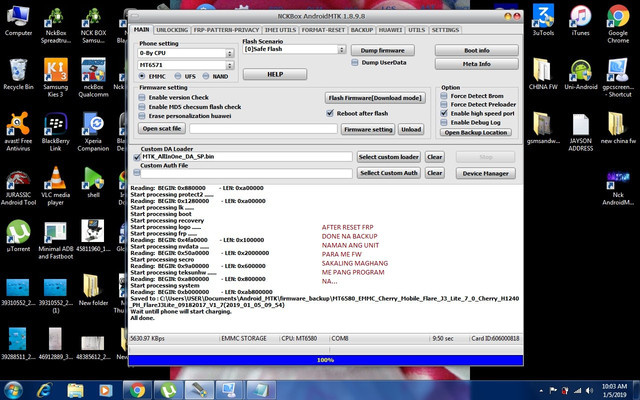Click the Windows Start button
Viewport: 640px width, 400px height.
pyautogui.click(x=13, y=391)
